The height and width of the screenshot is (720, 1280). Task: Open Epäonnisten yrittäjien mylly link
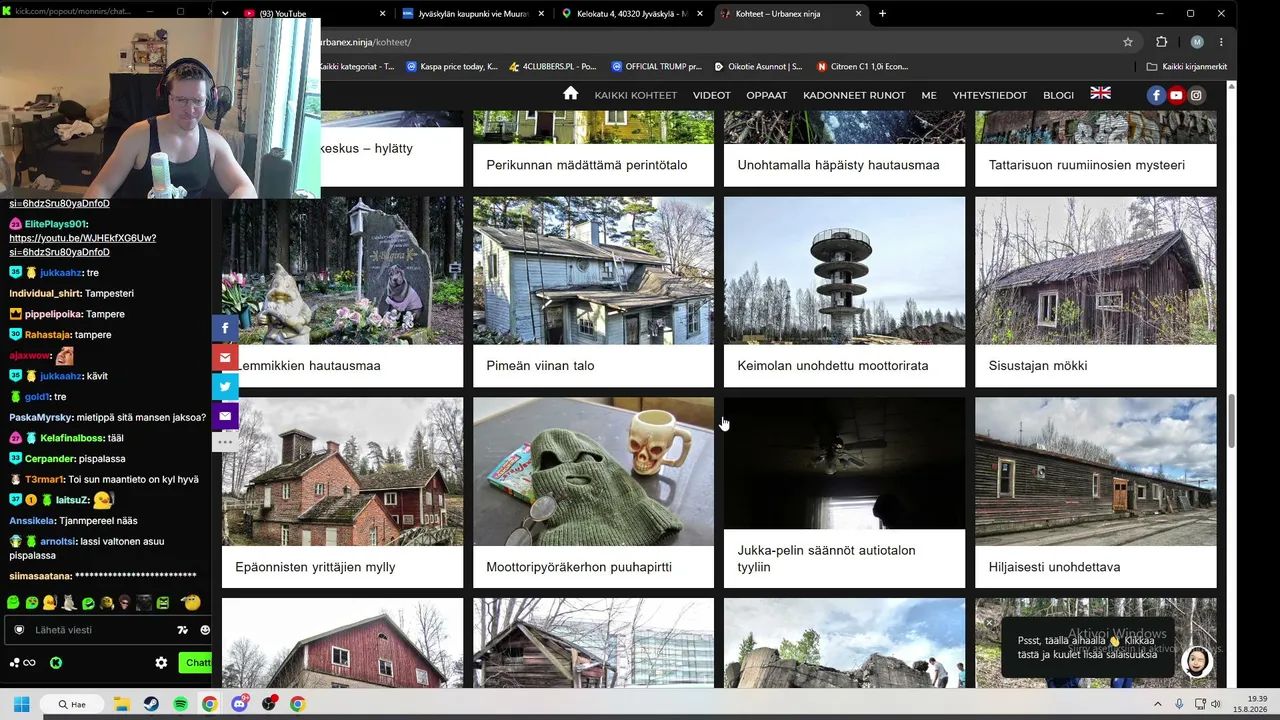[315, 567]
